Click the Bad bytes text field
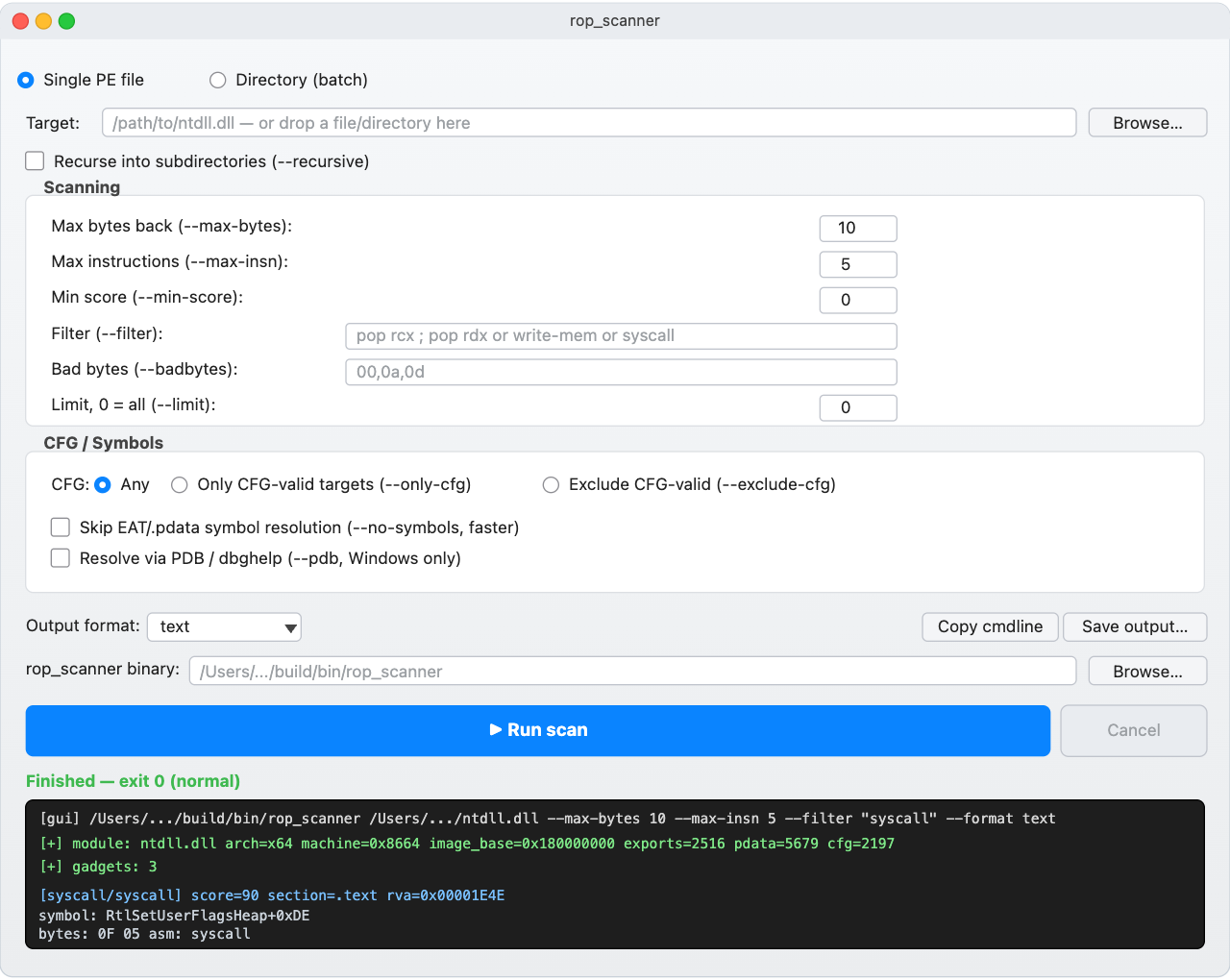 621,372
